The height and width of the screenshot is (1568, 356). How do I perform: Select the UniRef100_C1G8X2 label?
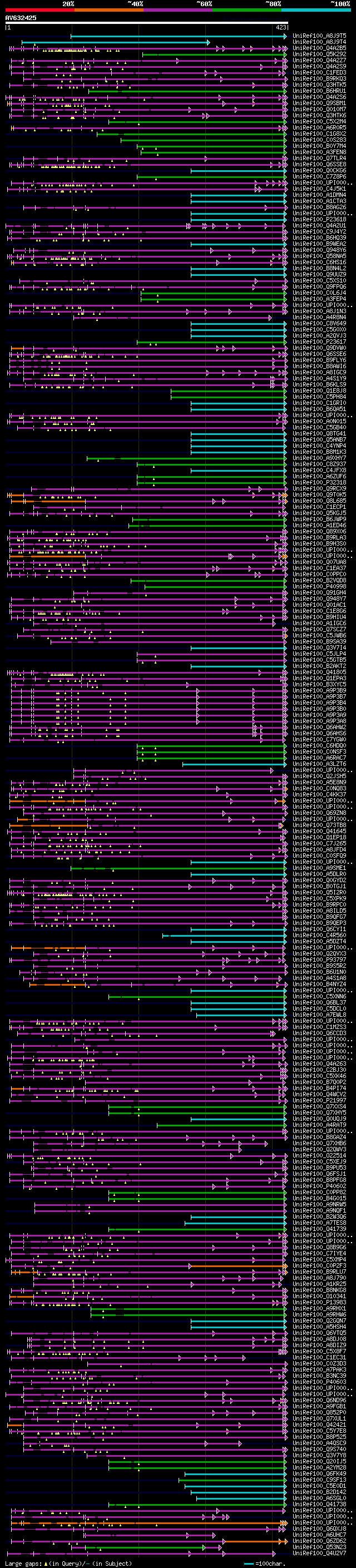[x=319, y=134]
